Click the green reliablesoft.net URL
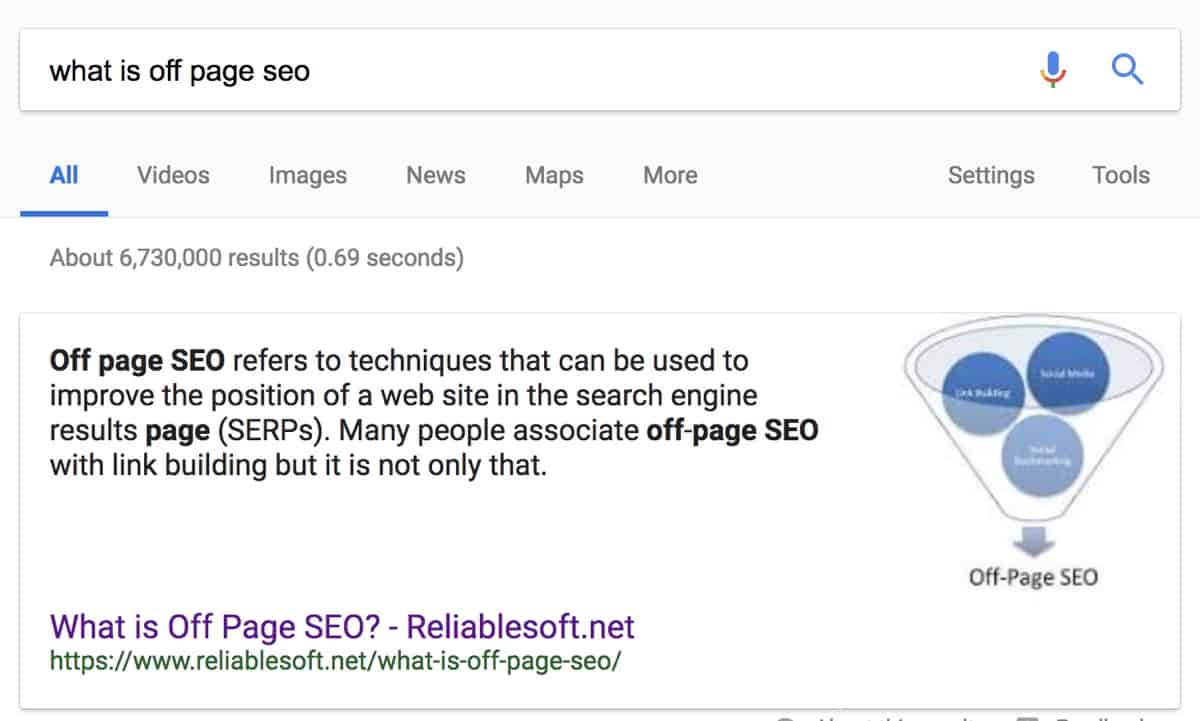 click(335, 661)
